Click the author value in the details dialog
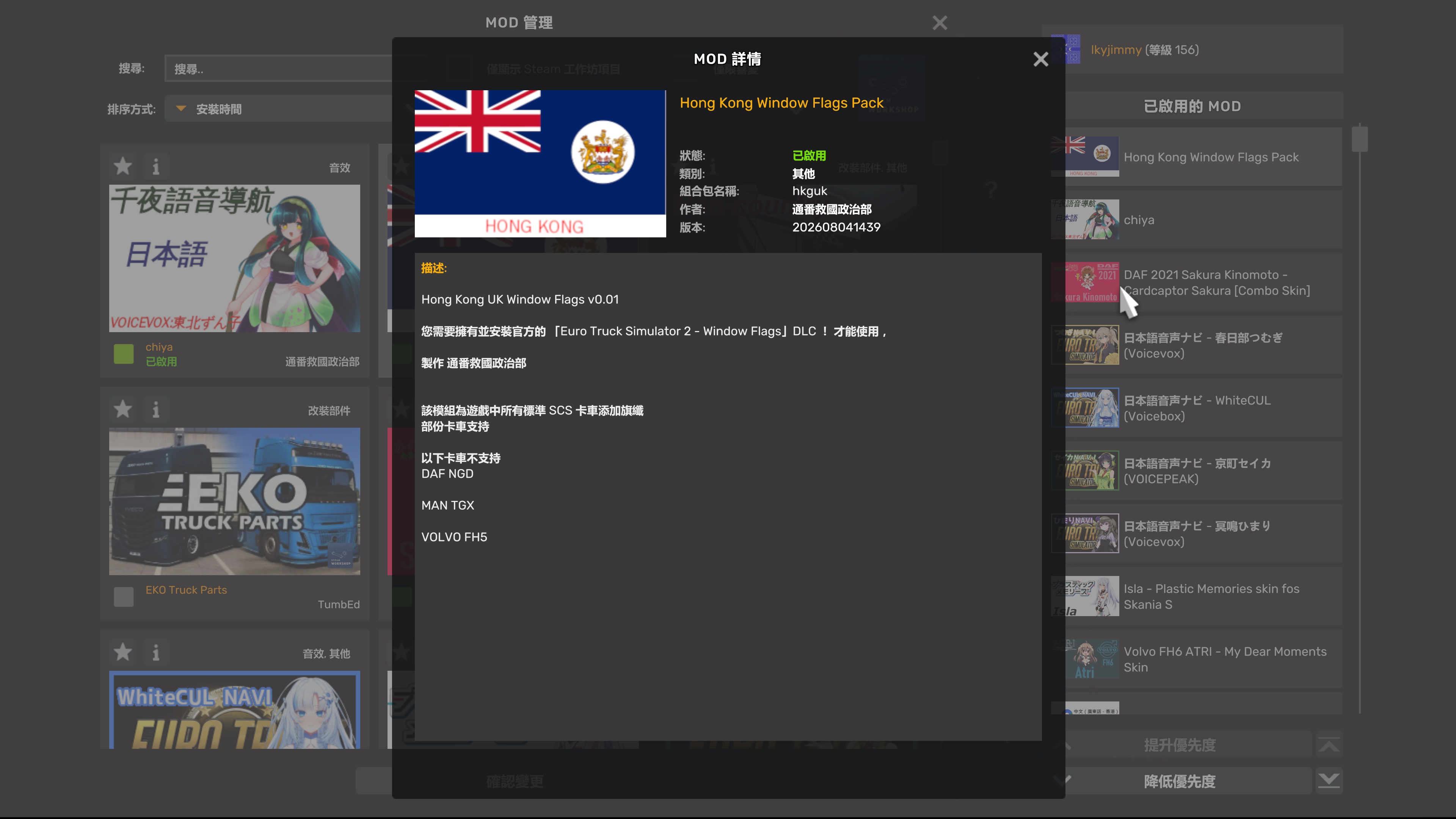1456x819 pixels. tap(832, 209)
